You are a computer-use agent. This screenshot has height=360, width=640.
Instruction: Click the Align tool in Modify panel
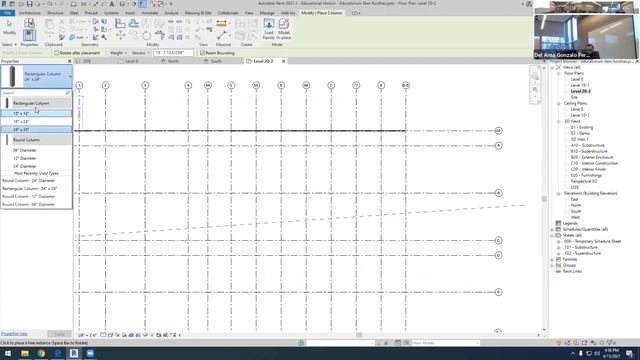pos(120,23)
